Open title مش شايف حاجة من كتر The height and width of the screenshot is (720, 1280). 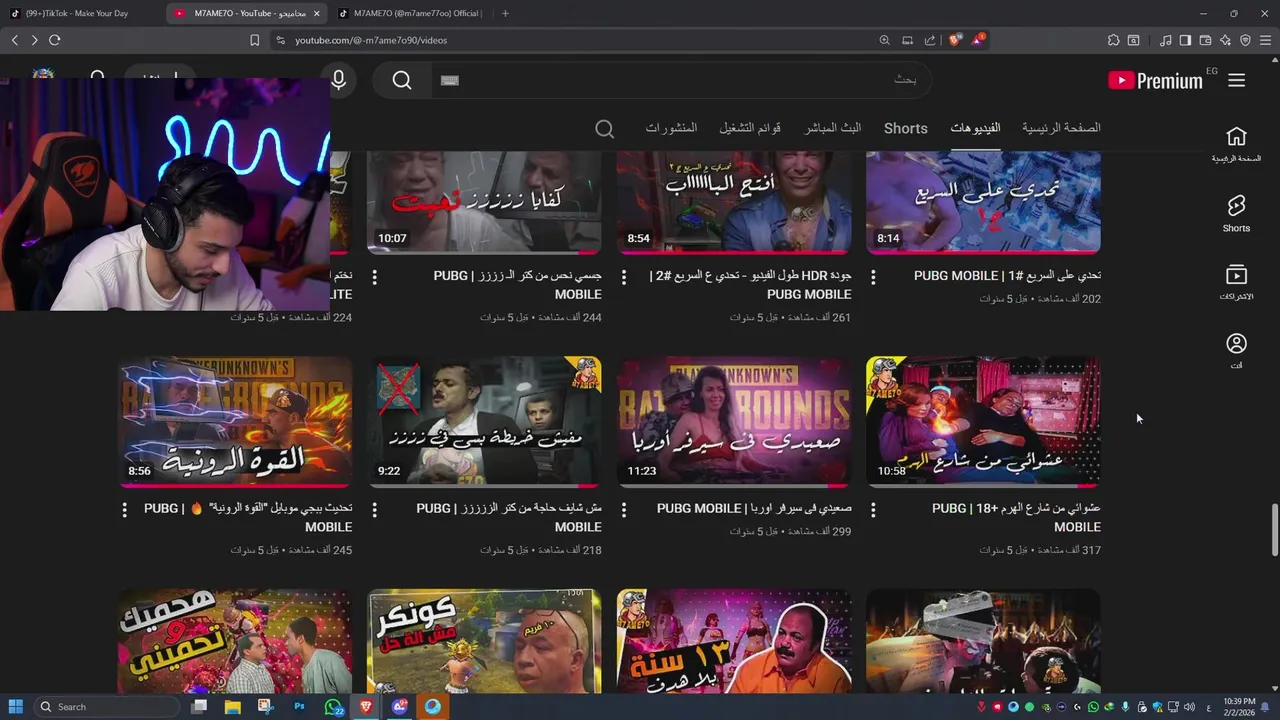tap(509, 518)
